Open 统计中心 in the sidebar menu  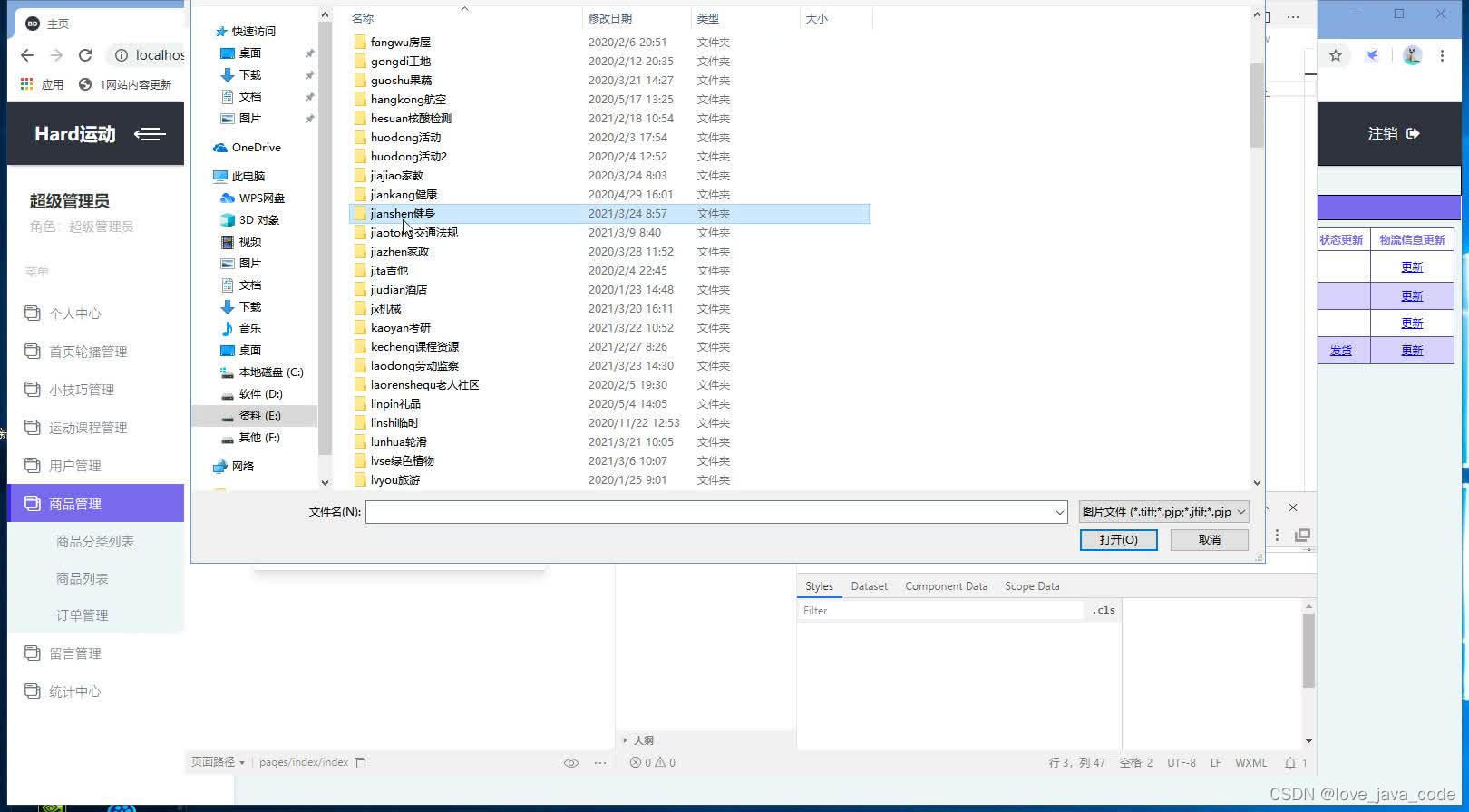tap(74, 691)
